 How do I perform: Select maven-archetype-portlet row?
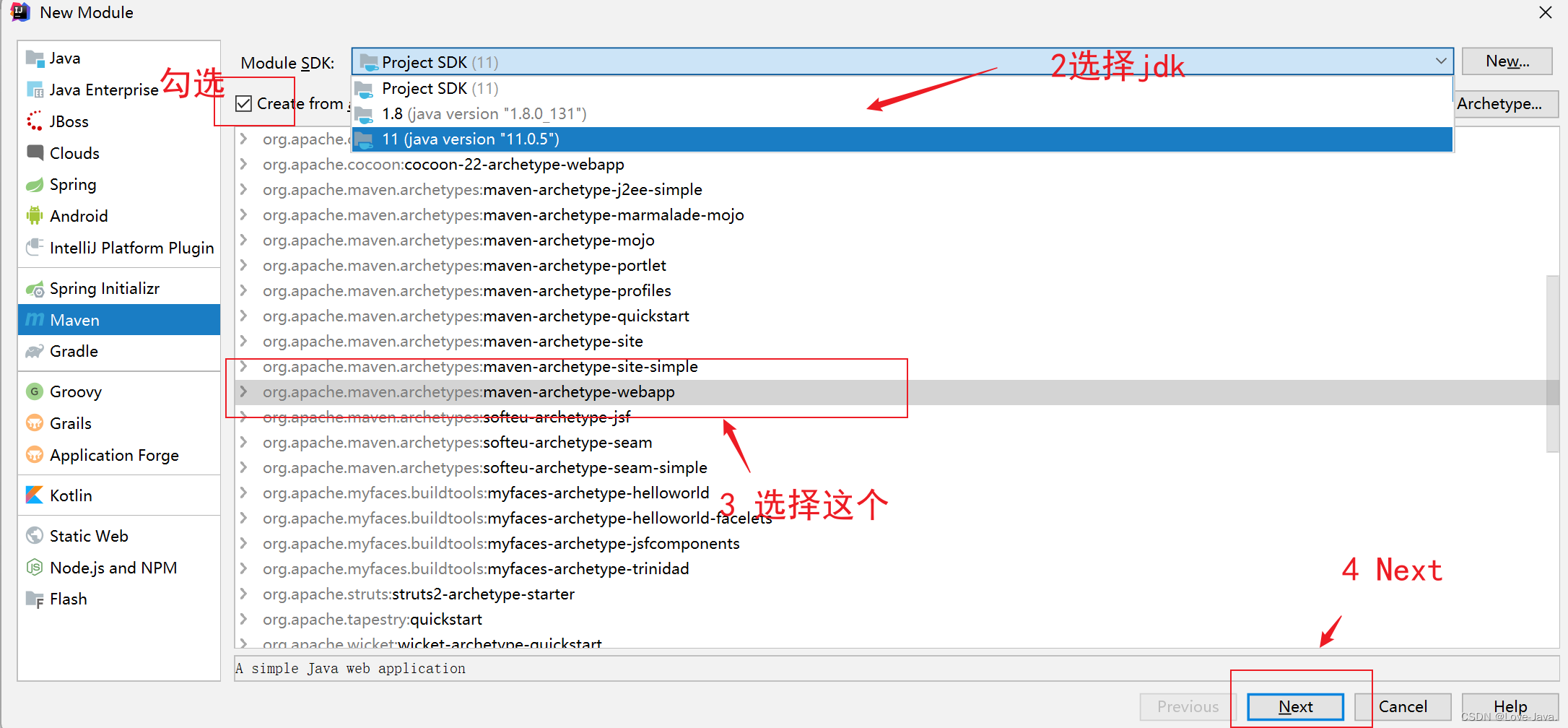pyautogui.click(x=895, y=265)
